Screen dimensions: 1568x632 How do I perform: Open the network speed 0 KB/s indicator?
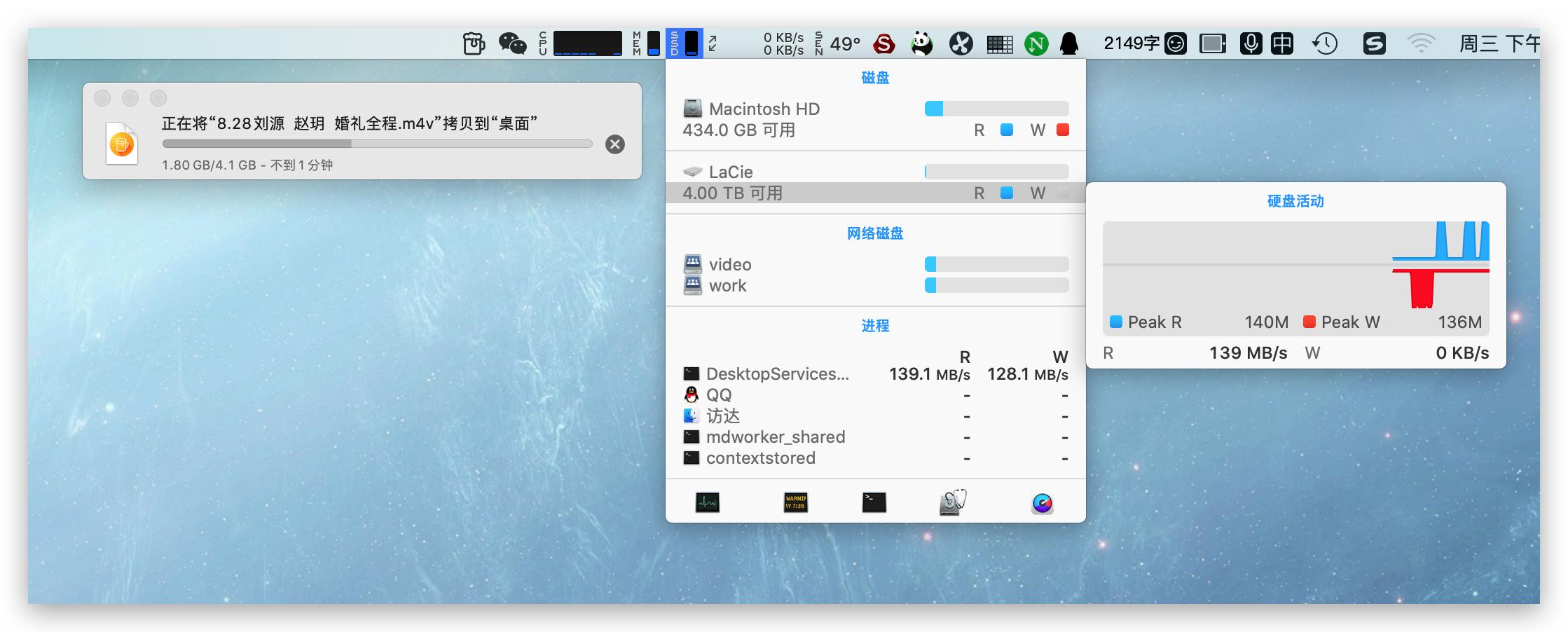(785, 43)
